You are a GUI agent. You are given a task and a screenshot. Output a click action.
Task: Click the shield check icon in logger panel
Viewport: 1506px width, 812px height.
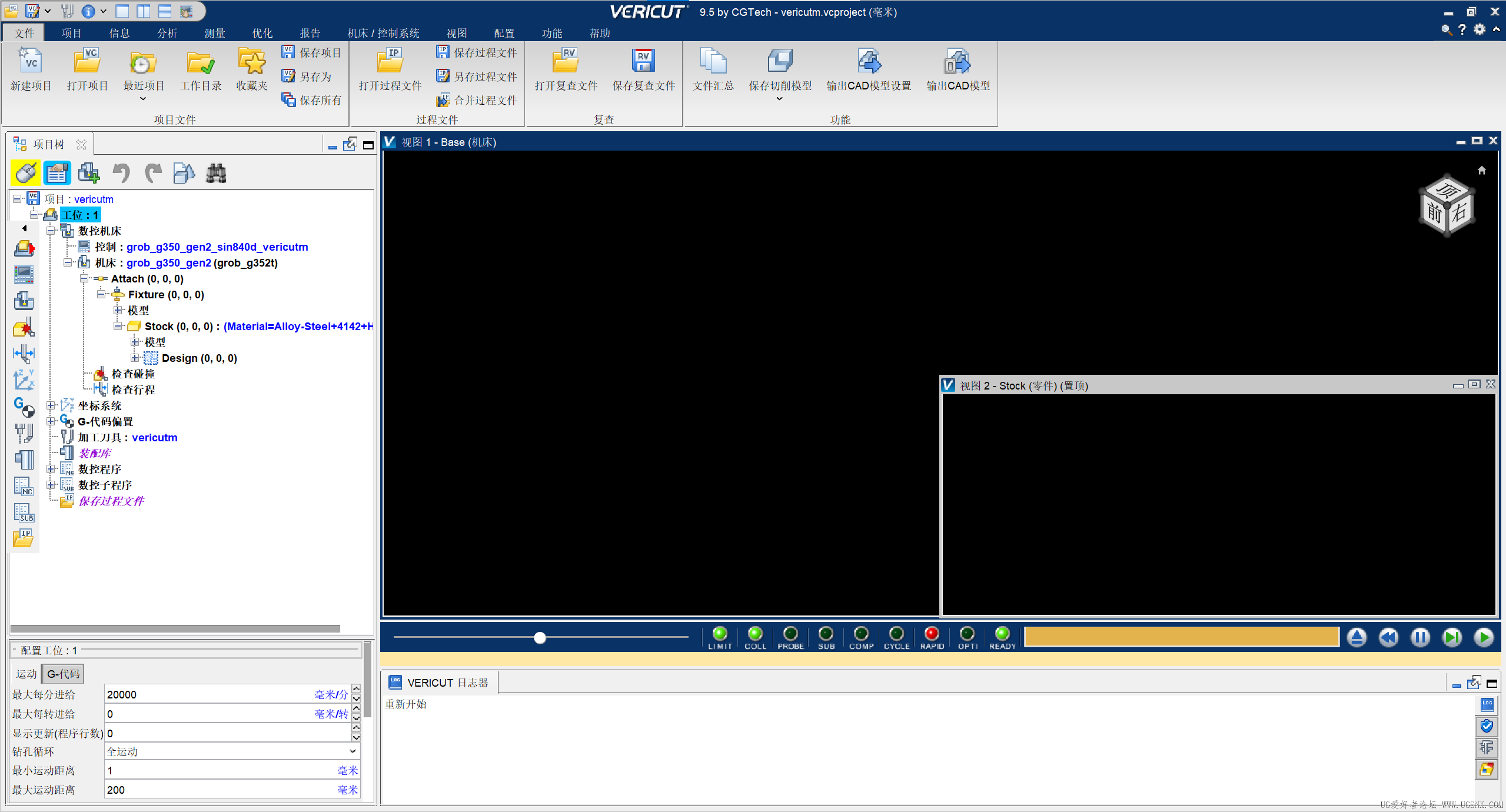tap(1487, 726)
